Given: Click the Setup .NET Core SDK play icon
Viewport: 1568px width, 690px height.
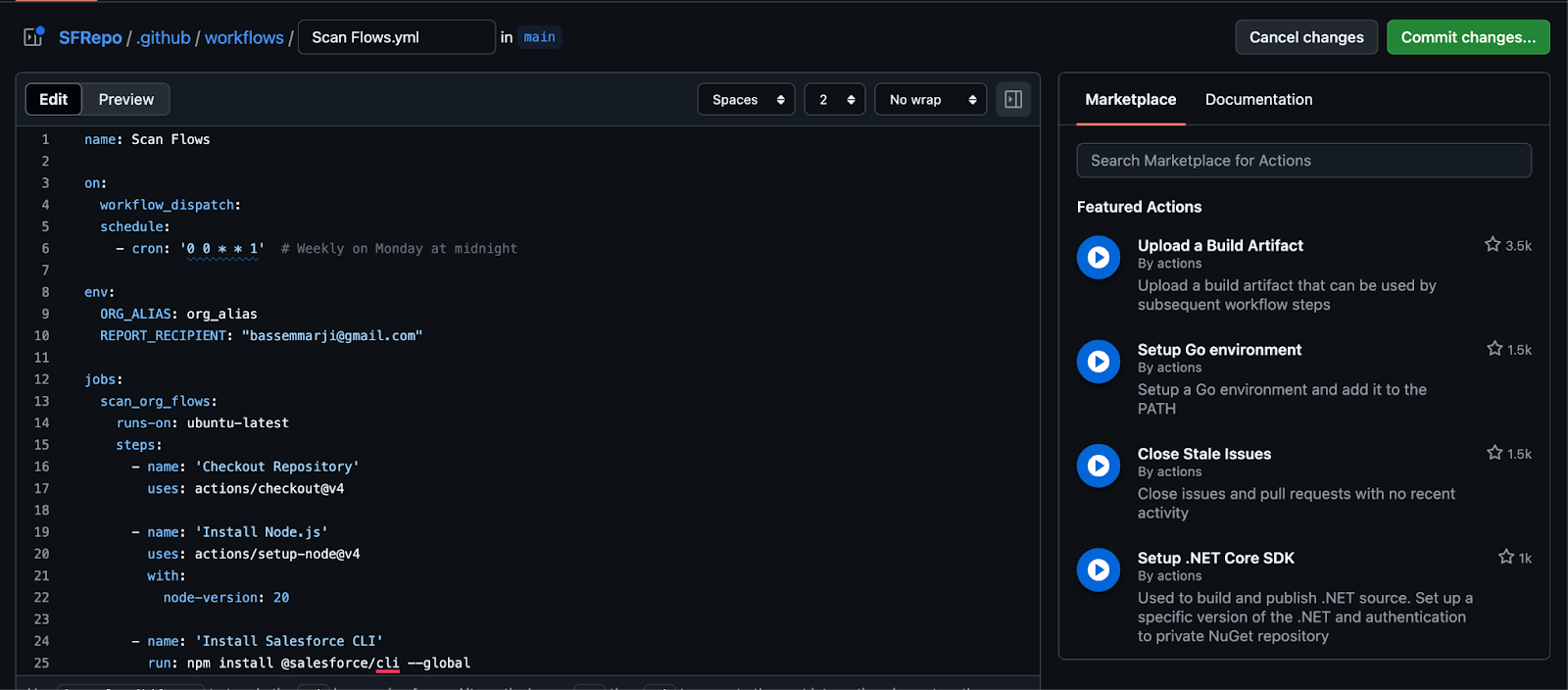Looking at the screenshot, I should coord(1099,569).
